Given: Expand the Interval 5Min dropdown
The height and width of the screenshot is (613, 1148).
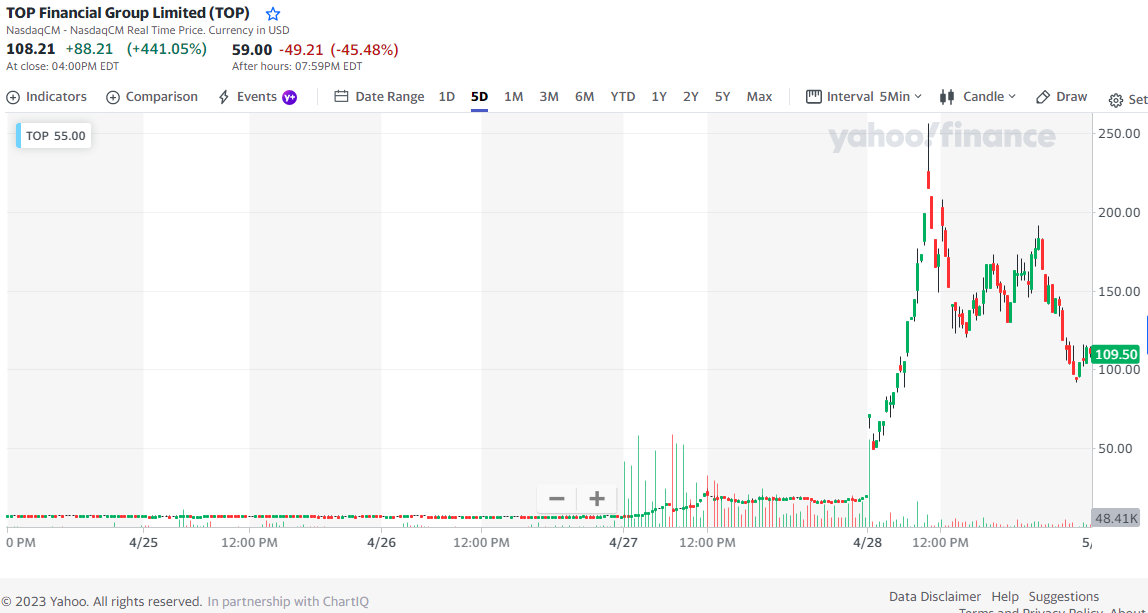Looking at the screenshot, I should pyautogui.click(x=864, y=97).
